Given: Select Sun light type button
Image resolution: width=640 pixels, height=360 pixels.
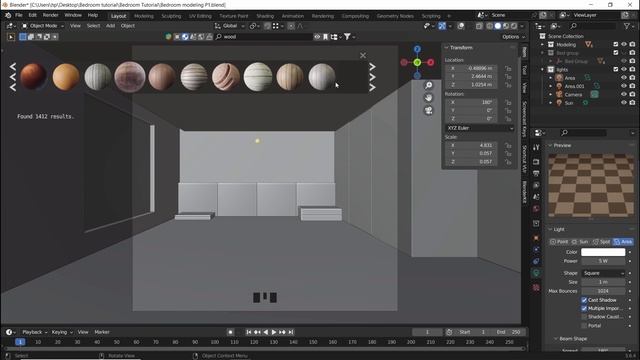Looking at the screenshot, I should [x=580, y=242].
